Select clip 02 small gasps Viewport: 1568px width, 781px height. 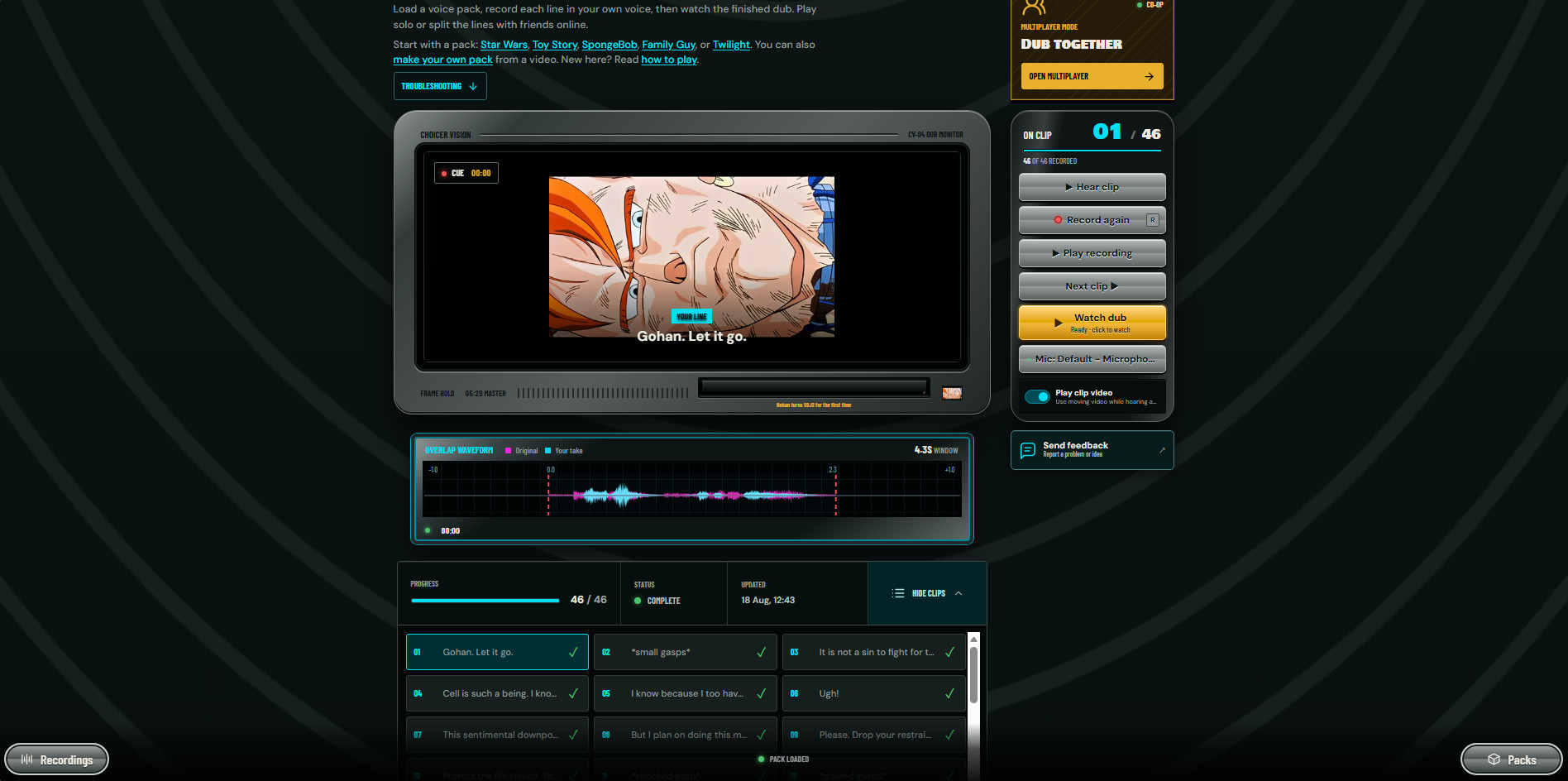[686, 652]
